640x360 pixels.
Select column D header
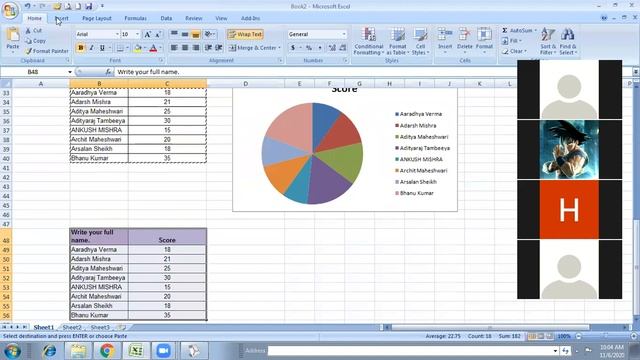(x=245, y=84)
